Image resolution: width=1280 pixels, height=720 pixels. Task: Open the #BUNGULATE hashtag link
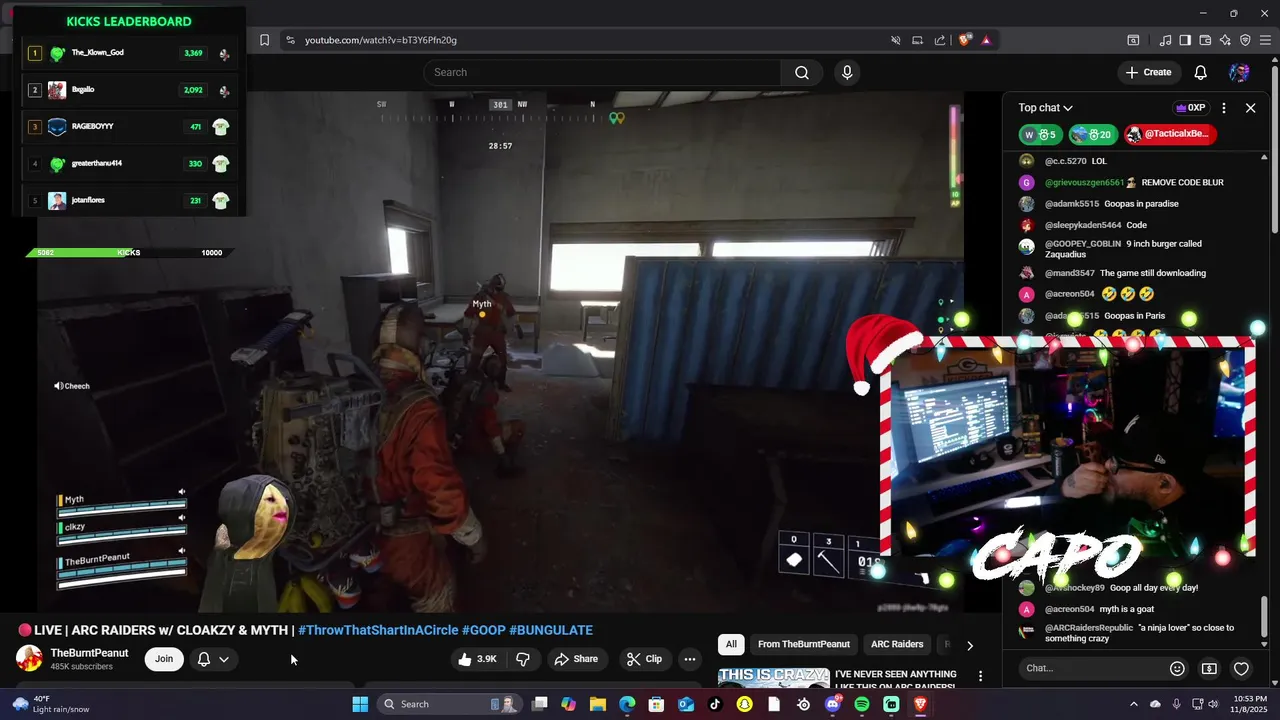point(551,630)
